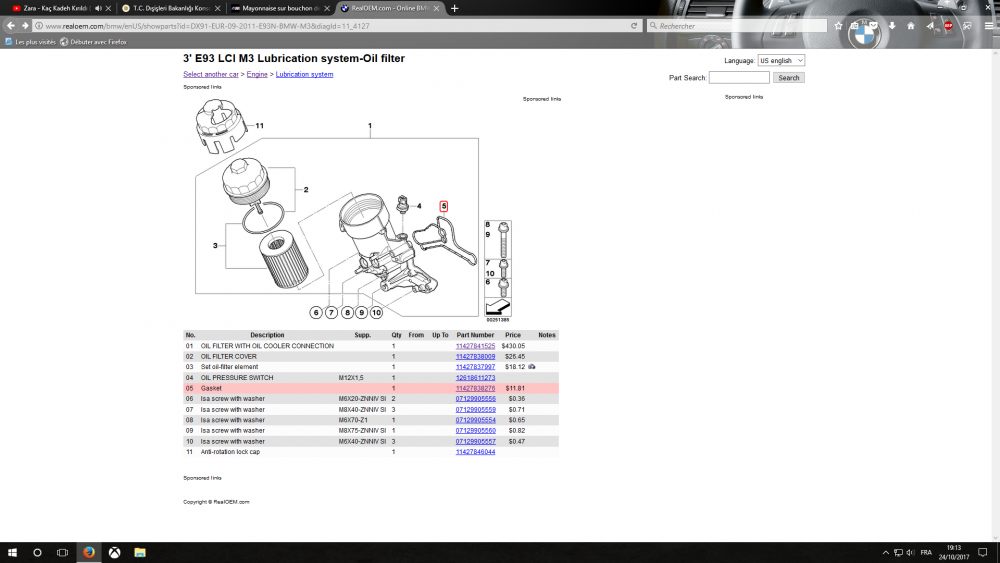Click the oil filter parts diagram image
1000x563 pixels.
[353, 210]
